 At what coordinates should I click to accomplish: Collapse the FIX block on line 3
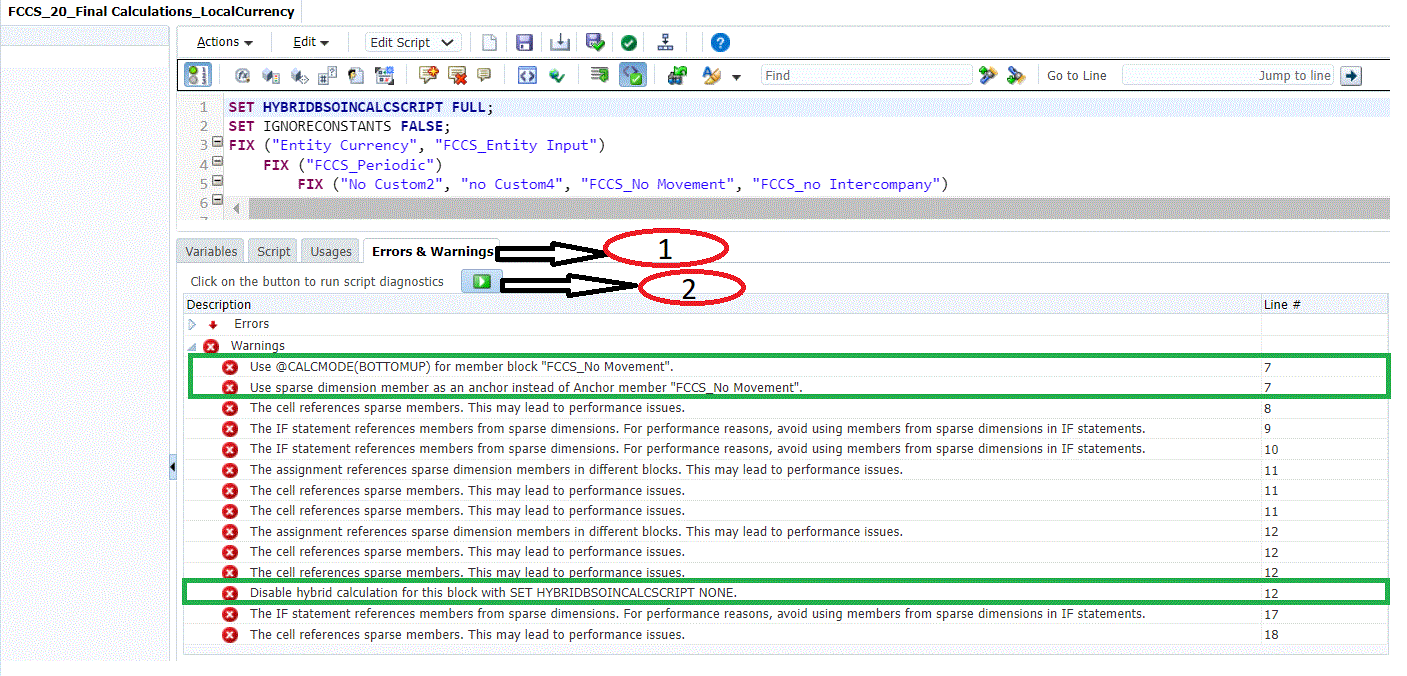(217, 143)
